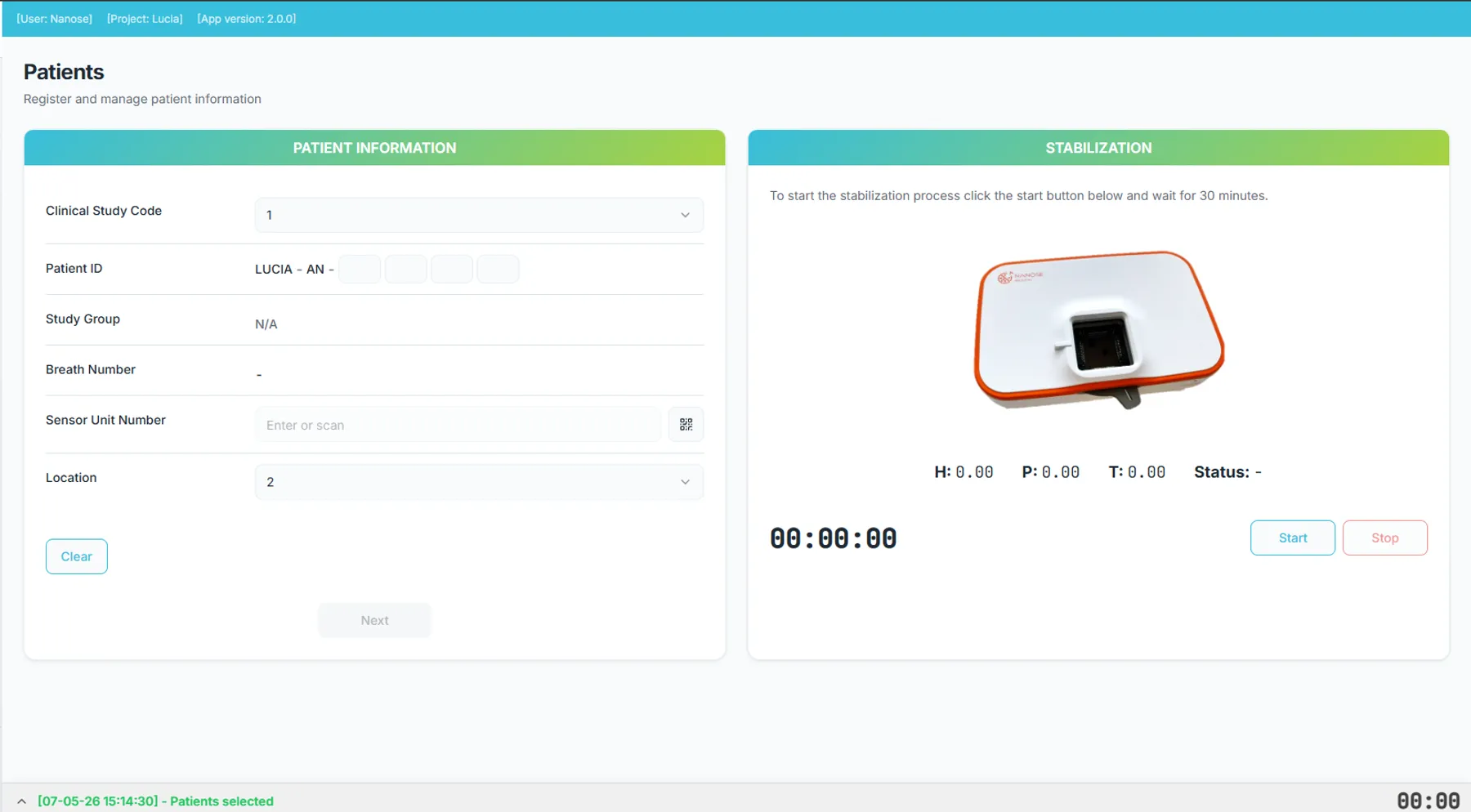Select first Patient ID digit box
Screen dimensions: 1471x812
pyautogui.click(x=360, y=269)
